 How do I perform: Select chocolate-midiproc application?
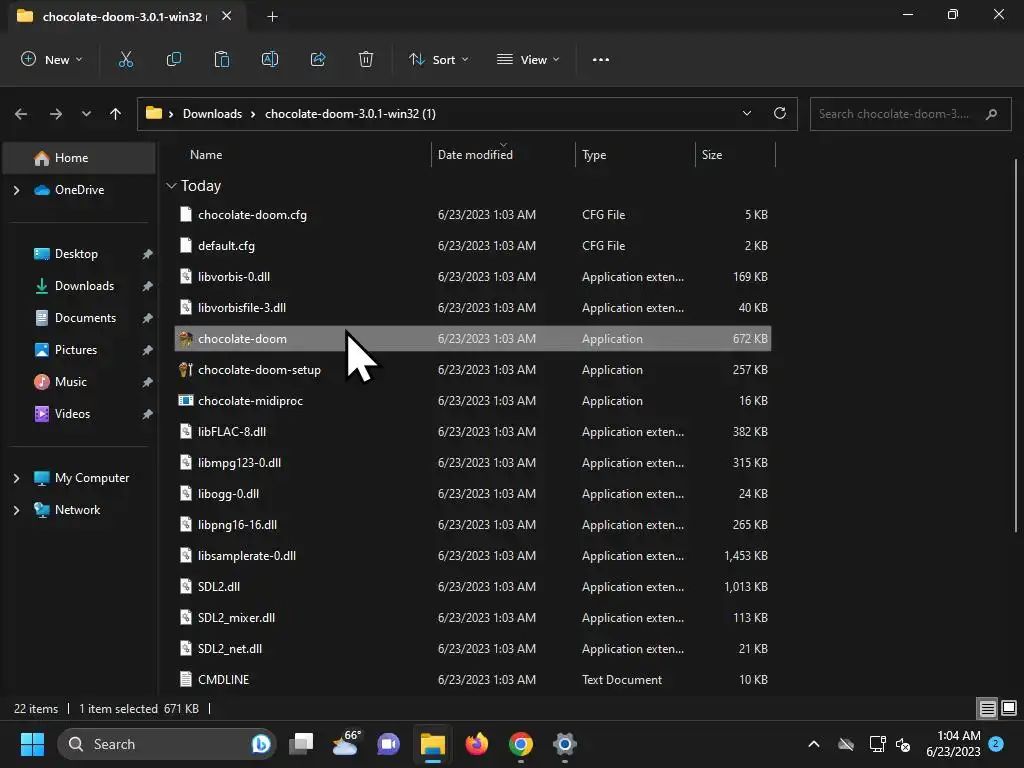tap(473, 401)
